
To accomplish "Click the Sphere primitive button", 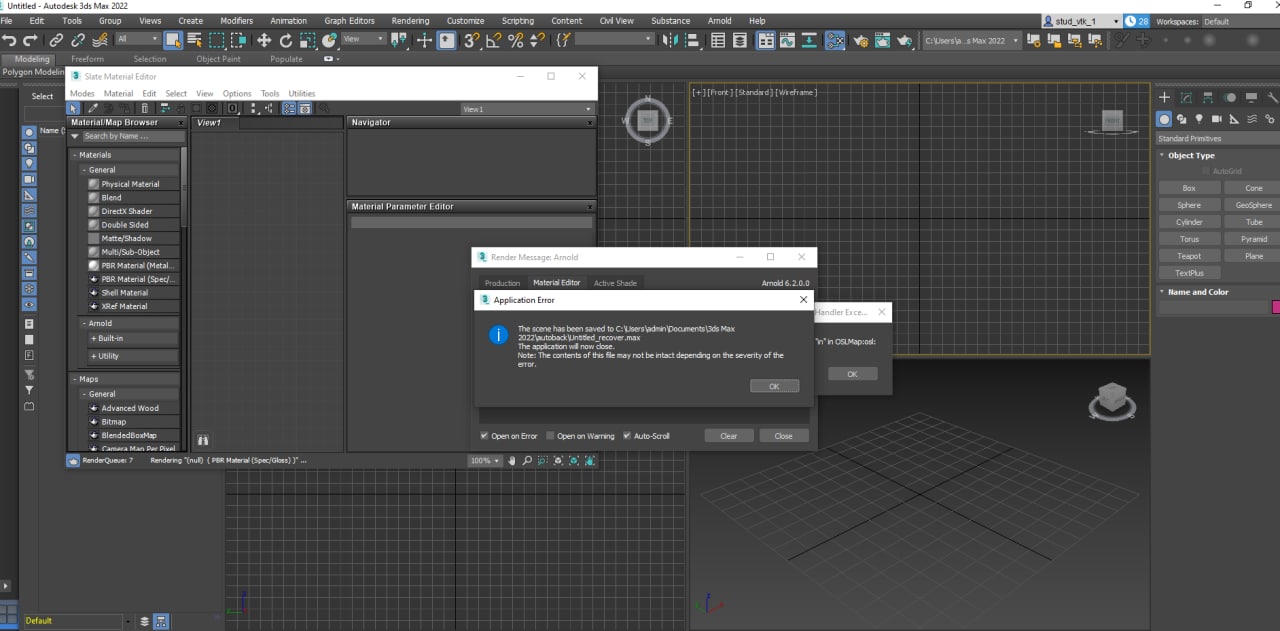I will click(x=1189, y=205).
